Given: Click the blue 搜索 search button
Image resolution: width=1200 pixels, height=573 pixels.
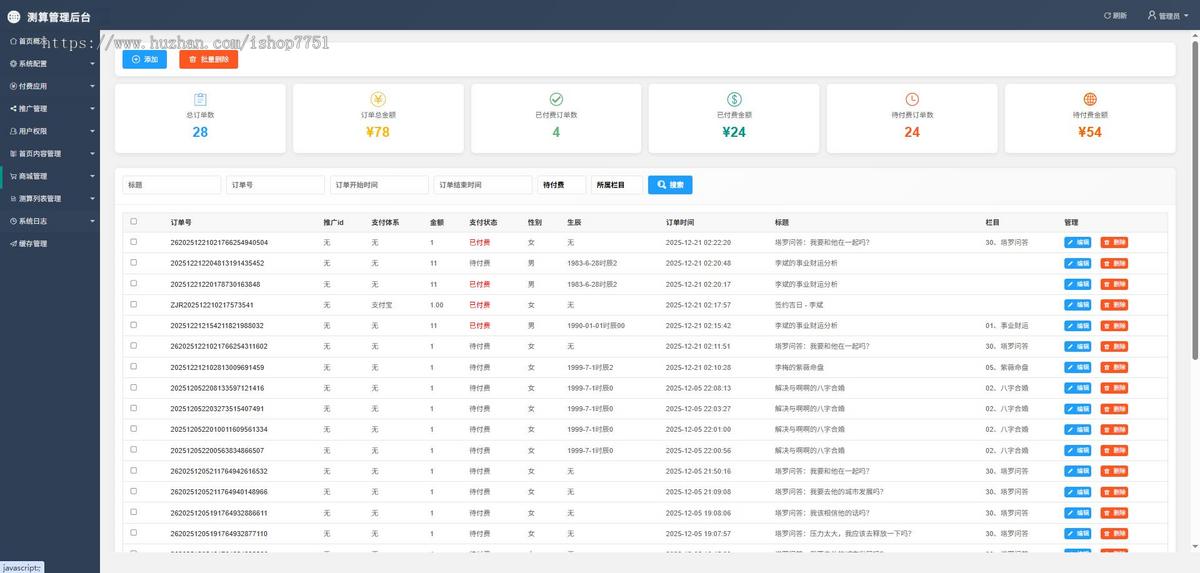Looking at the screenshot, I should [x=670, y=185].
